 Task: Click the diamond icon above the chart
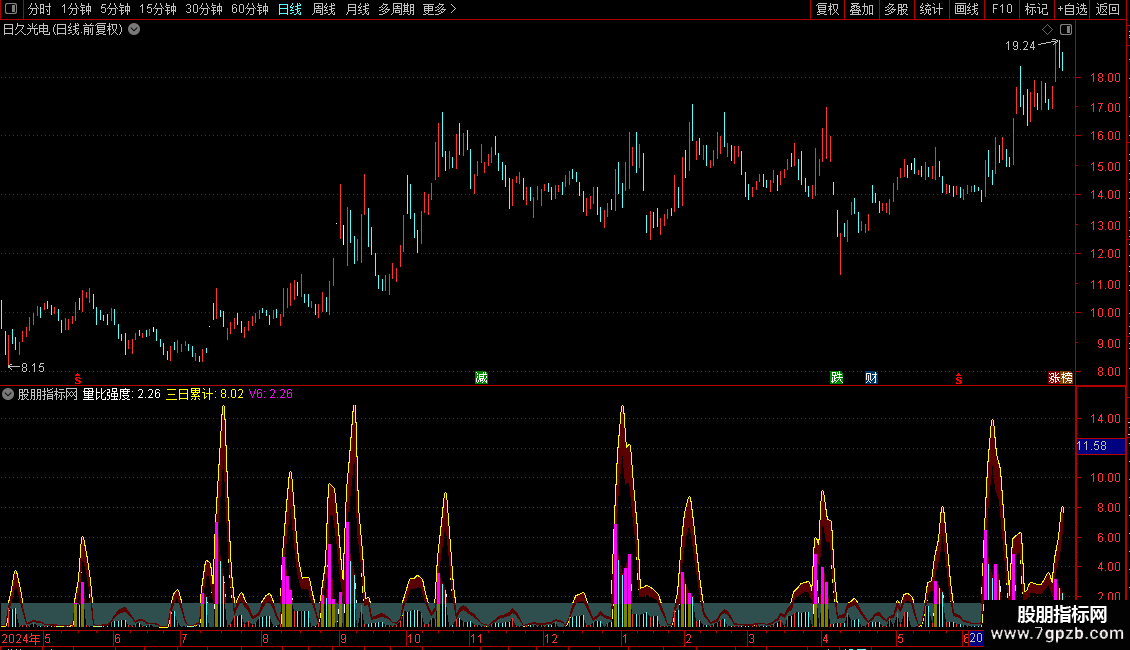pyautogui.click(x=1047, y=30)
